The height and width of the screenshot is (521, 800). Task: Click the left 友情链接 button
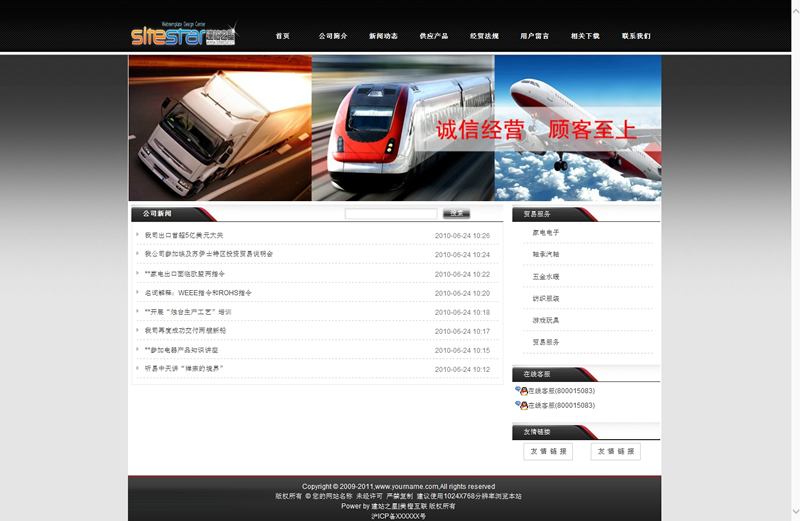pos(548,452)
